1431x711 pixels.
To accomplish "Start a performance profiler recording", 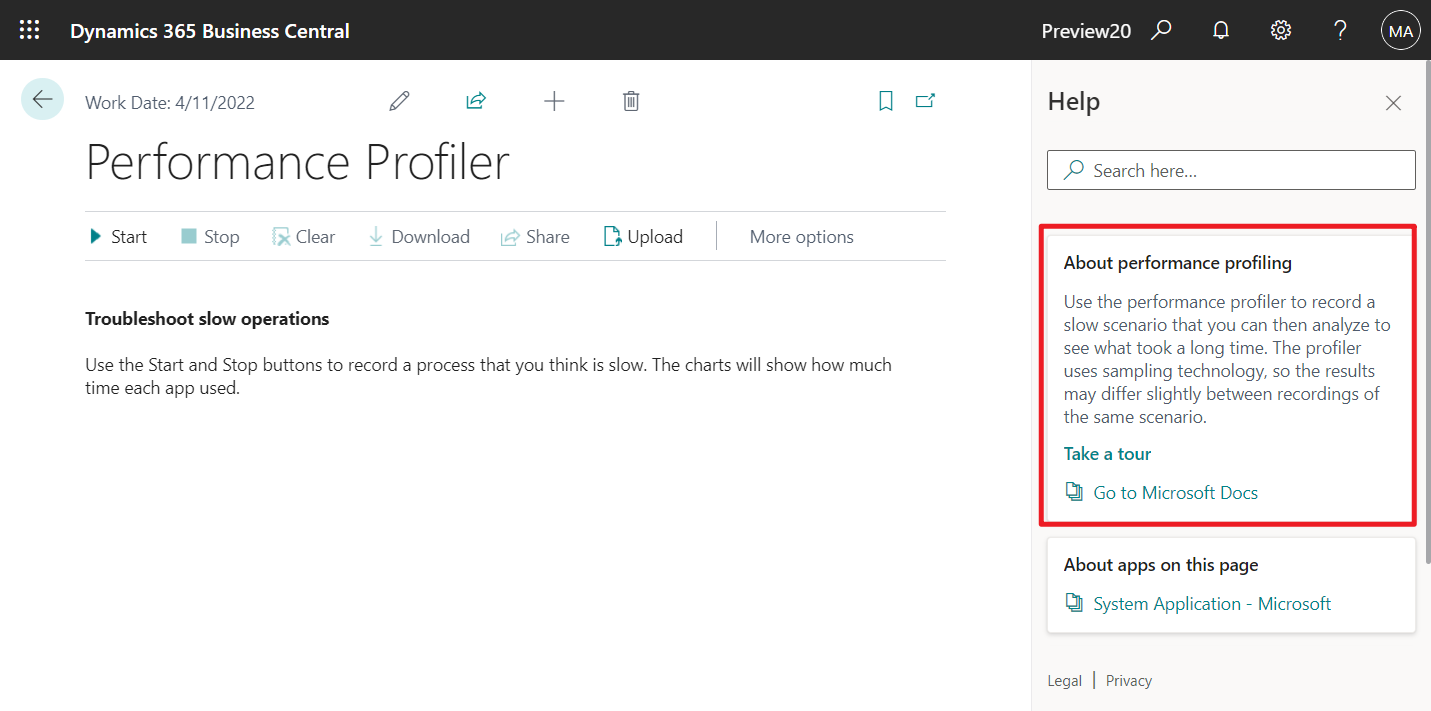I will (x=117, y=236).
